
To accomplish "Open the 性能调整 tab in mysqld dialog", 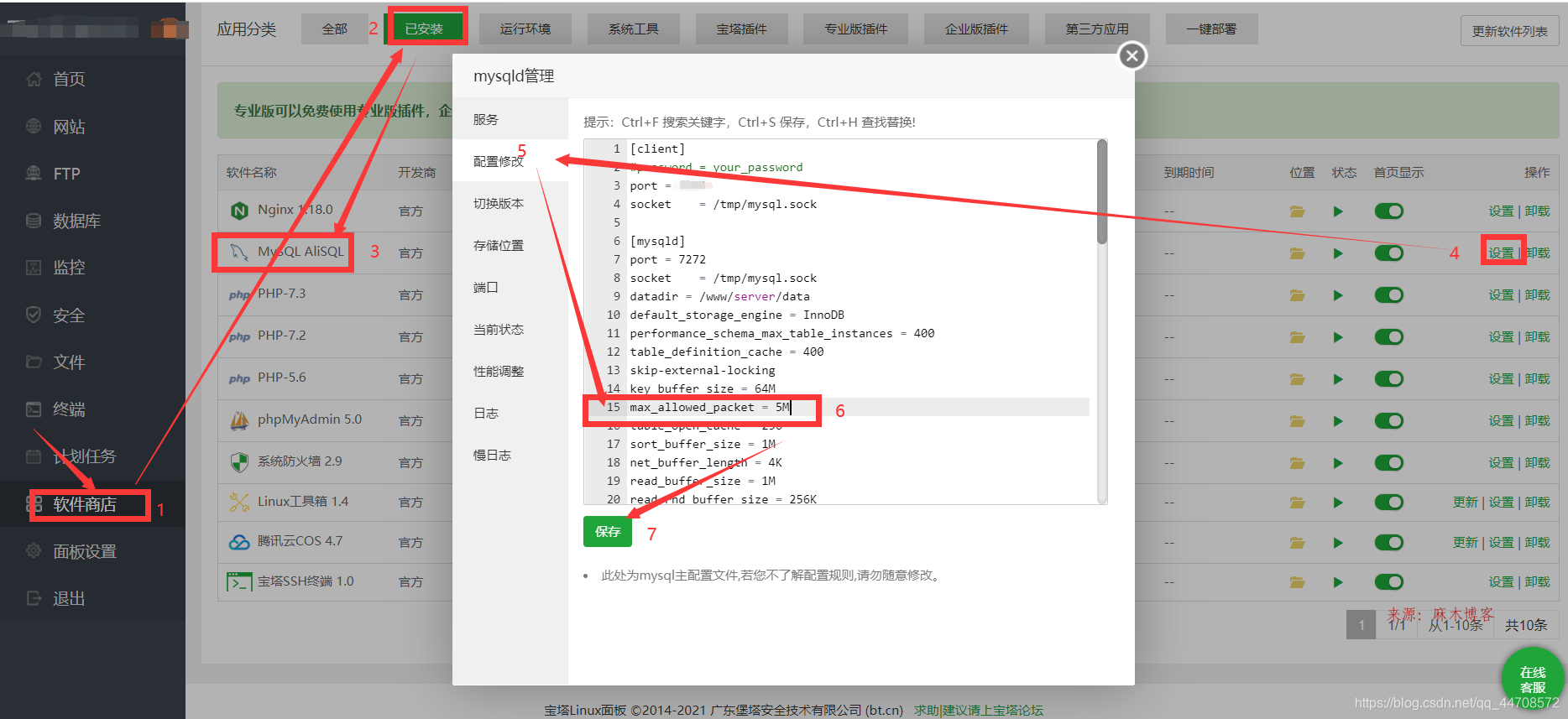I will pos(510,371).
